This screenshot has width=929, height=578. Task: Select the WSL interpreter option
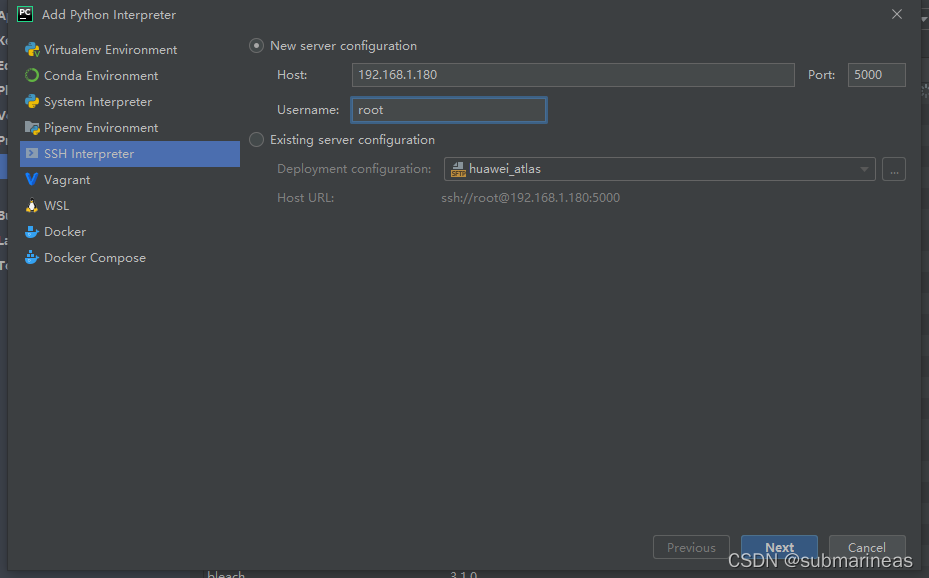pyautogui.click(x=130, y=205)
